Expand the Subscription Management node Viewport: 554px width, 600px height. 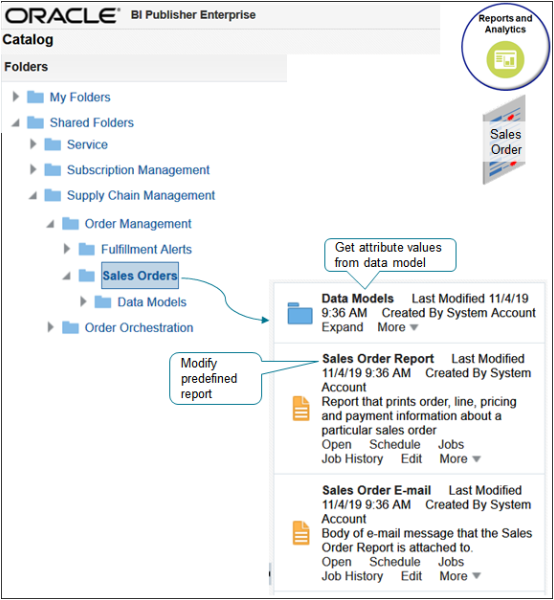coord(33,170)
